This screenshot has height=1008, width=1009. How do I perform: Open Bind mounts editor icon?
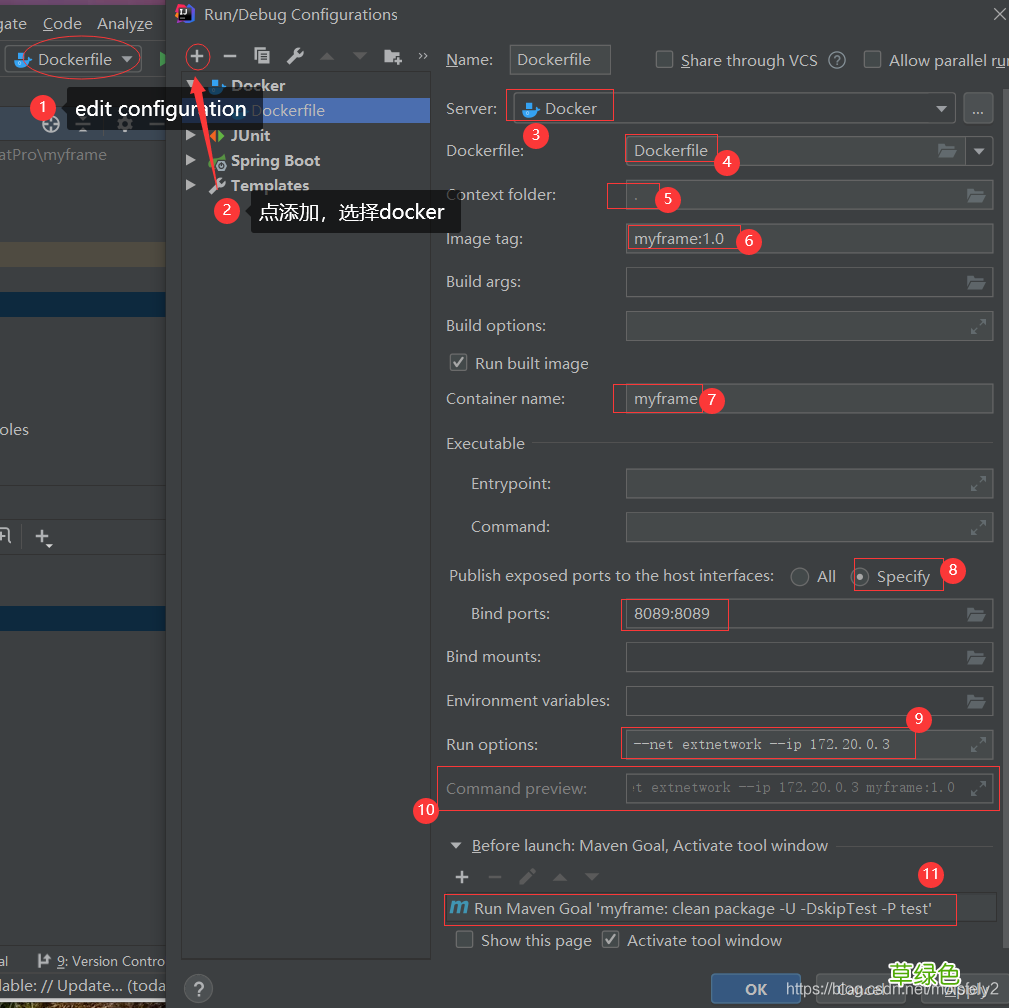[x=976, y=658]
